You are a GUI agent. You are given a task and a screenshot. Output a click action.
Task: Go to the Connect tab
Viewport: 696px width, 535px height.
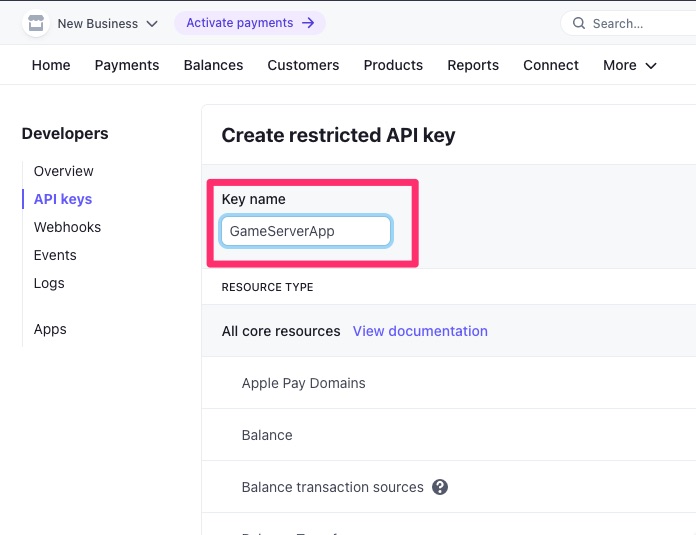[551, 65]
